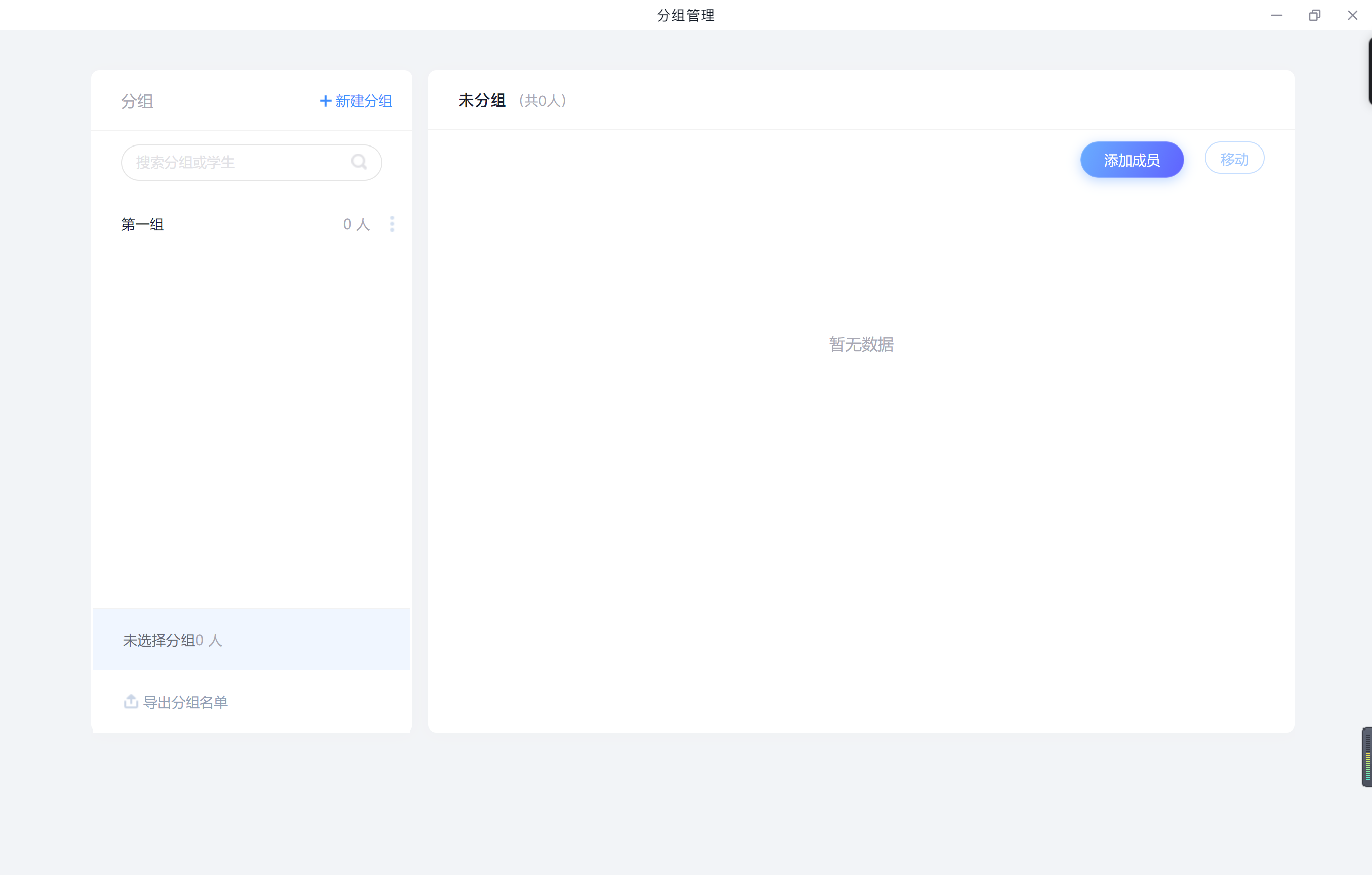
Task: Open the three-dot menu for 第一组
Action: (x=392, y=224)
